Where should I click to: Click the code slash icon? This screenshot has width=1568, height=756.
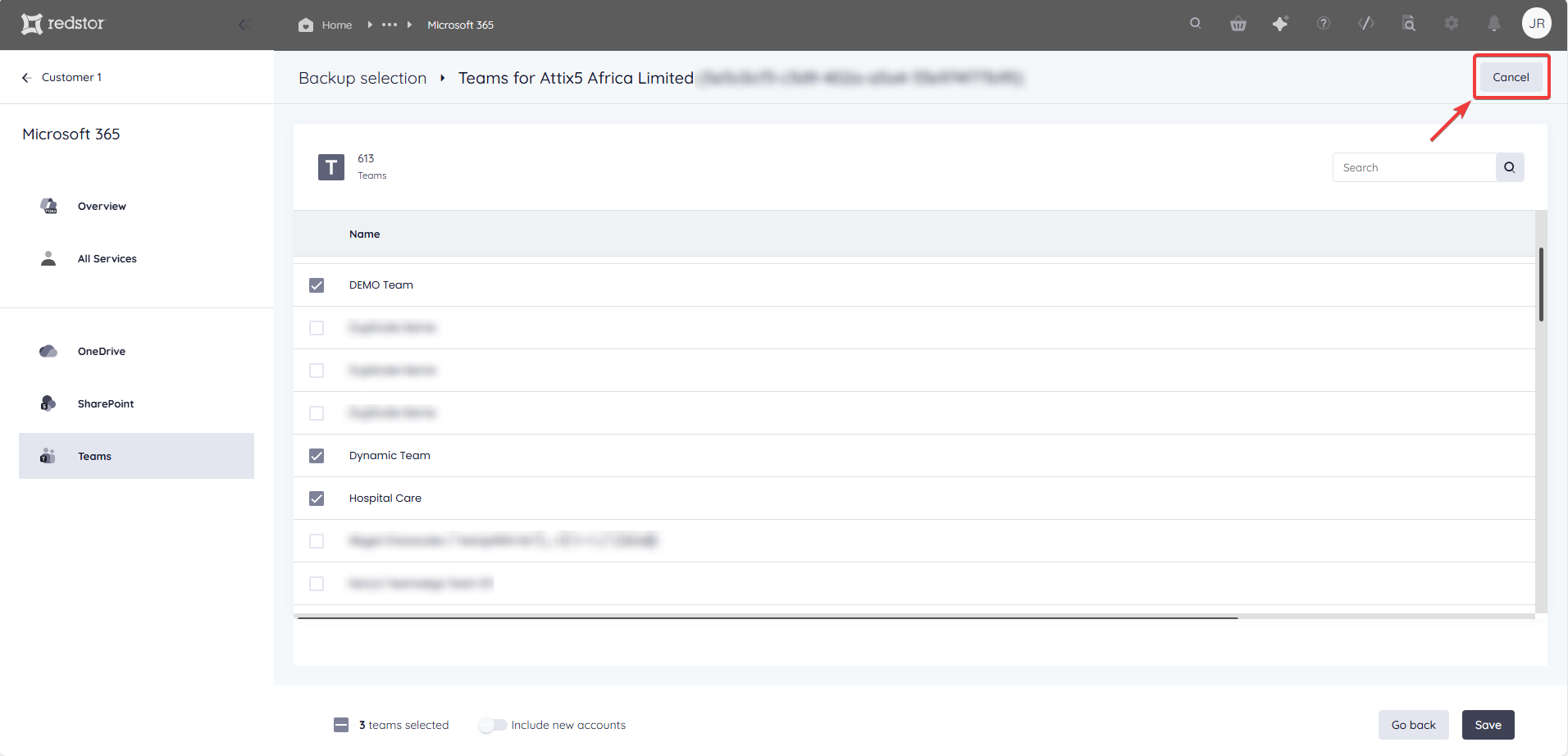click(x=1366, y=23)
